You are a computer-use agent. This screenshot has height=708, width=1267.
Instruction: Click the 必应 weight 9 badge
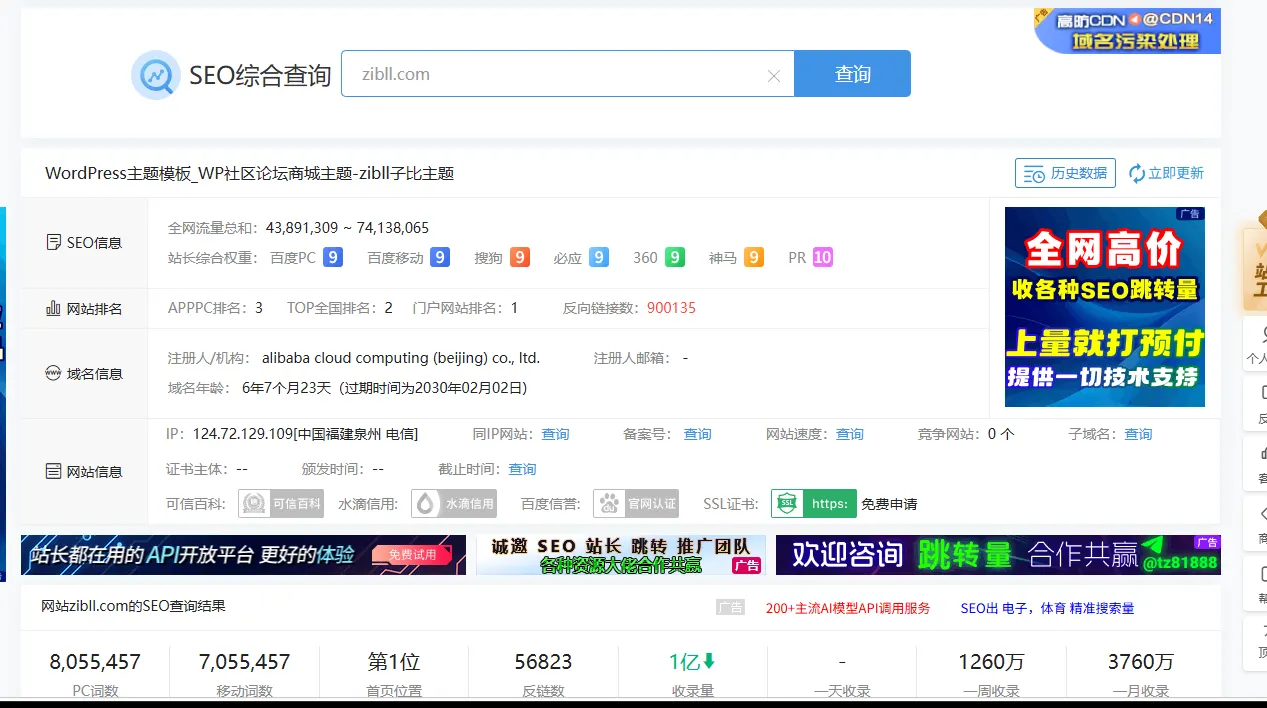[x=598, y=257]
